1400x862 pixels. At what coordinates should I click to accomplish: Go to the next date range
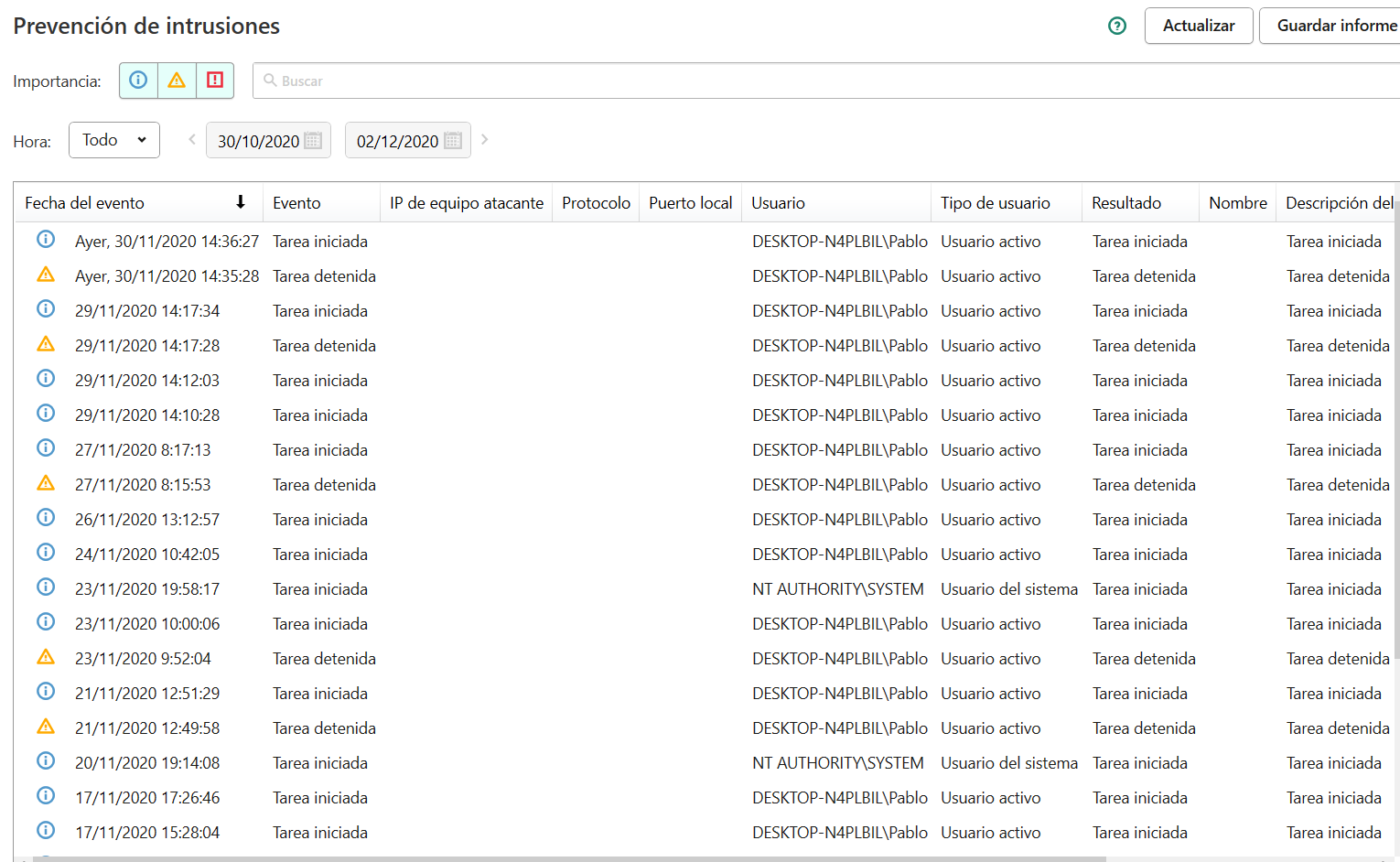click(x=485, y=140)
